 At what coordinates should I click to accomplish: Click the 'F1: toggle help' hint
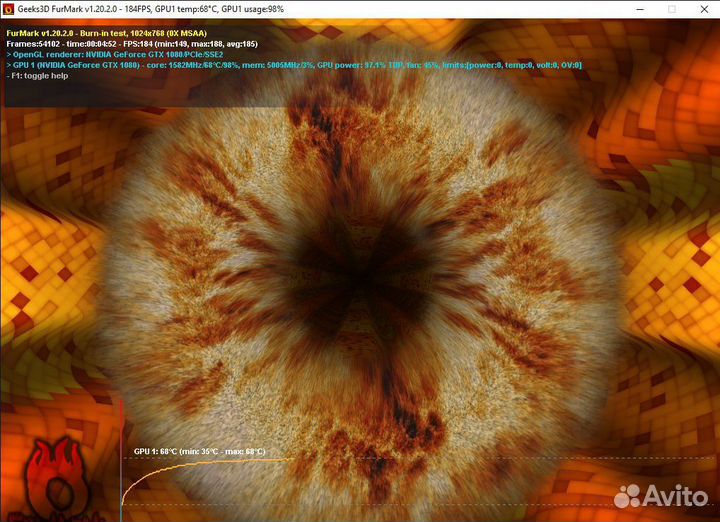pos(37,76)
